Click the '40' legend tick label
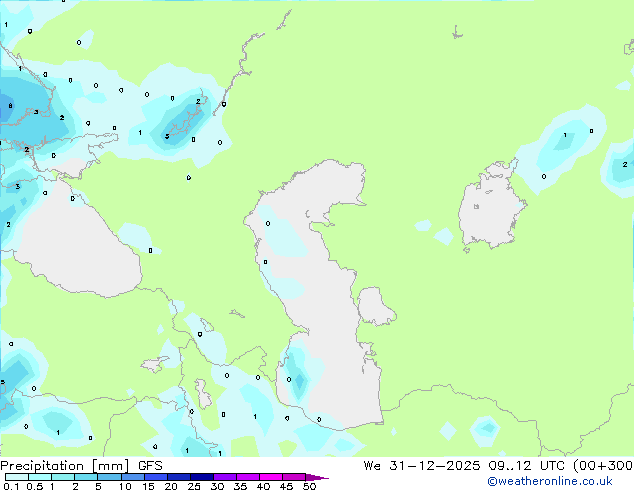This screenshot has height=490, width=634. [x=263, y=486]
